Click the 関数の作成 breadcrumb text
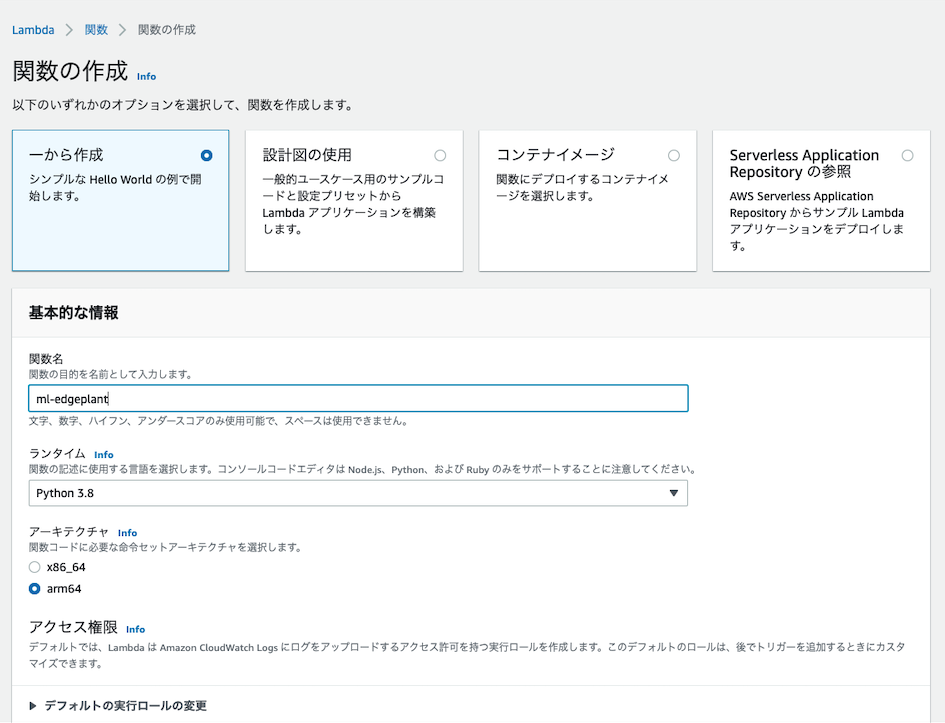Image resolution: width=945 pixels, height=723 pixels. tap(167, 30)
